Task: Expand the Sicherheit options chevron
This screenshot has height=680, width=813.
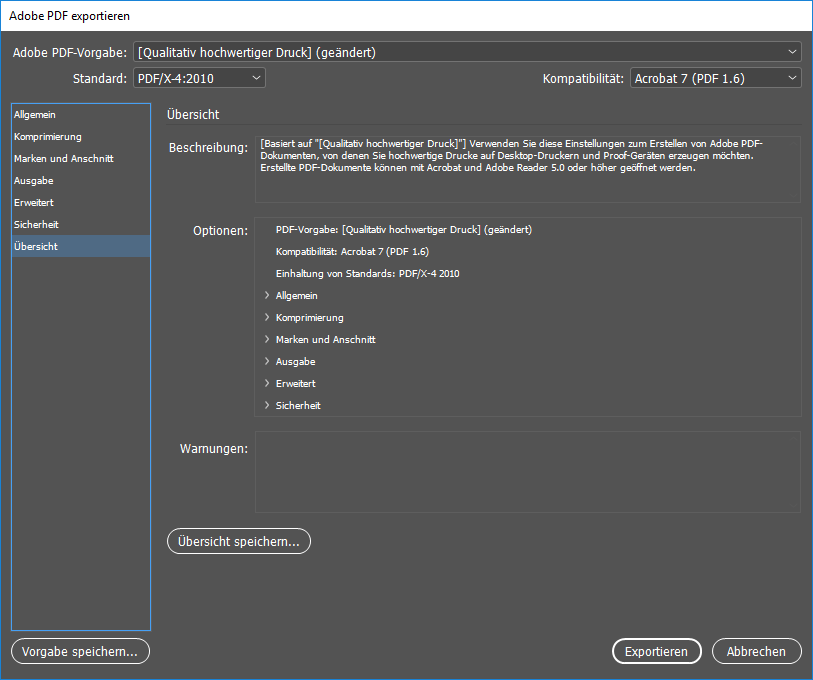Action: [267, 405]
